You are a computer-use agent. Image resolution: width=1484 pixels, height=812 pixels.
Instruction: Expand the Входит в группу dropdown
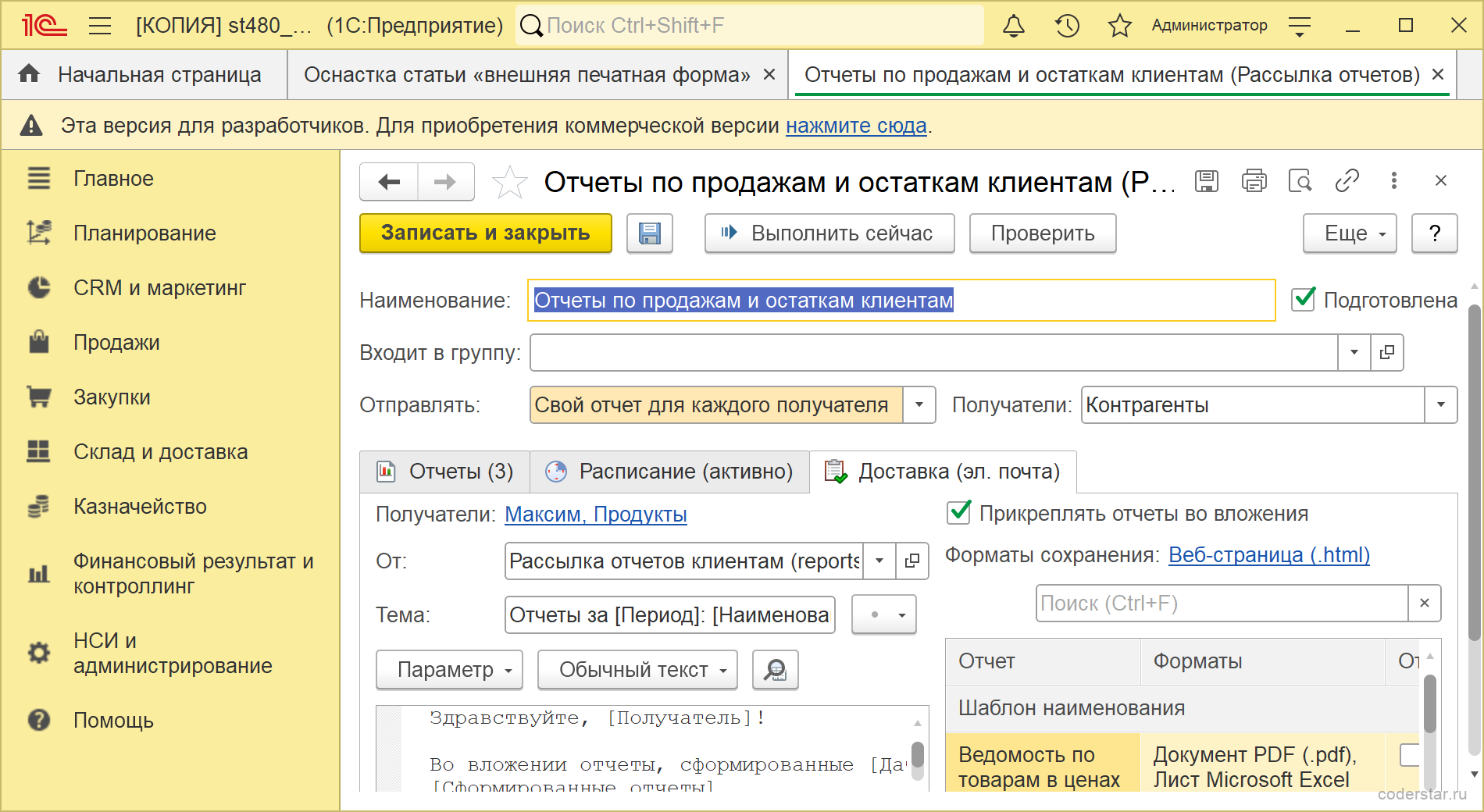(x=1354, y=352)
